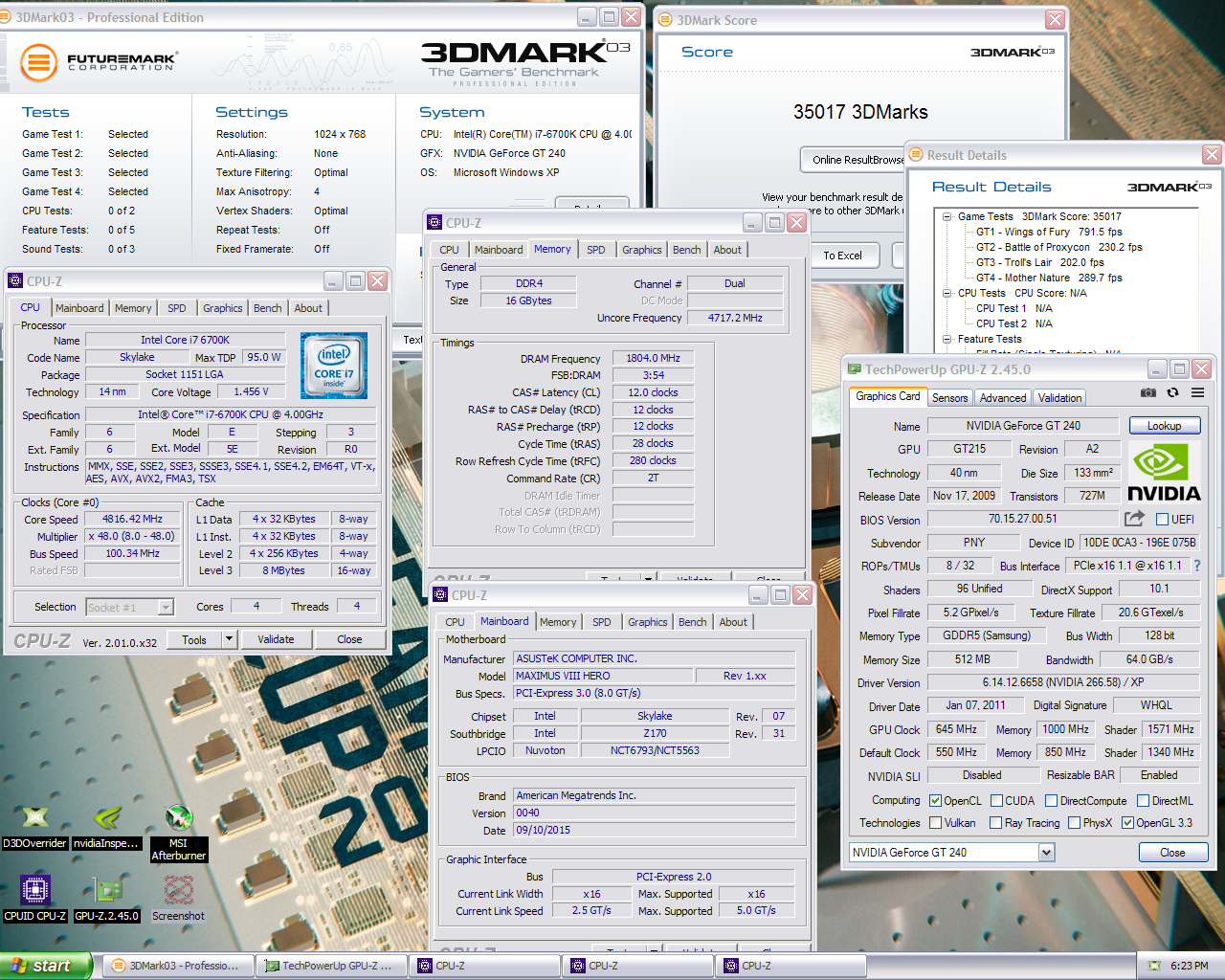
Task: Open Graphics tab in CPU-Z Motherboard window
Action: coord(648,622)
